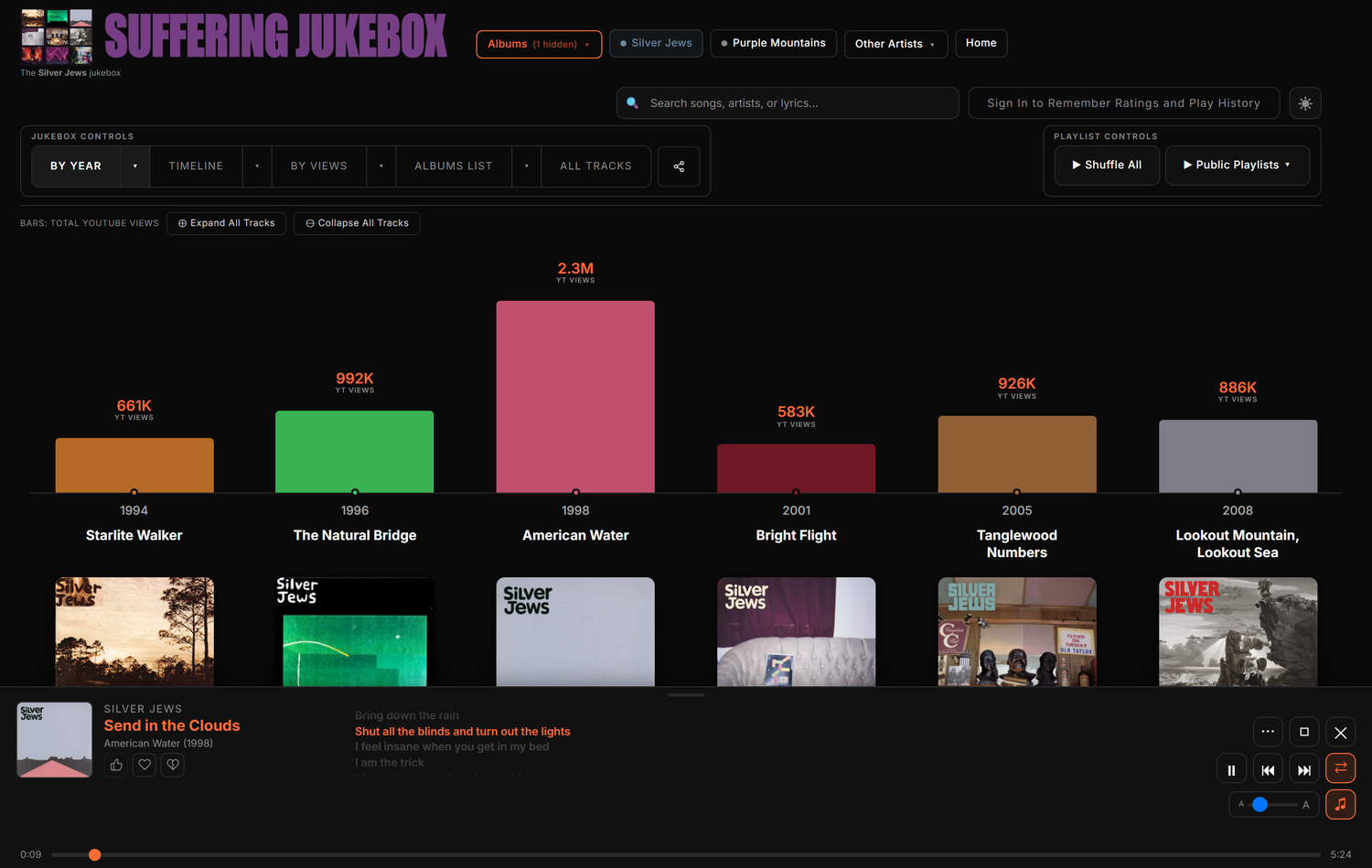Switch to the Timeline view

(x=196, y=166)
